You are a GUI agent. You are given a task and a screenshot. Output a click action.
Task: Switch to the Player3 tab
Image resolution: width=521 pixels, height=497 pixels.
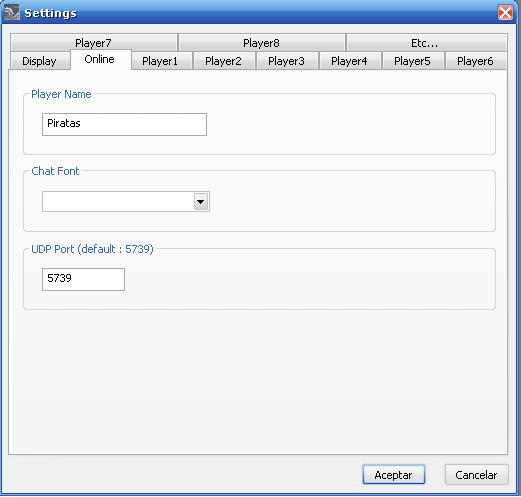(287, 61)
